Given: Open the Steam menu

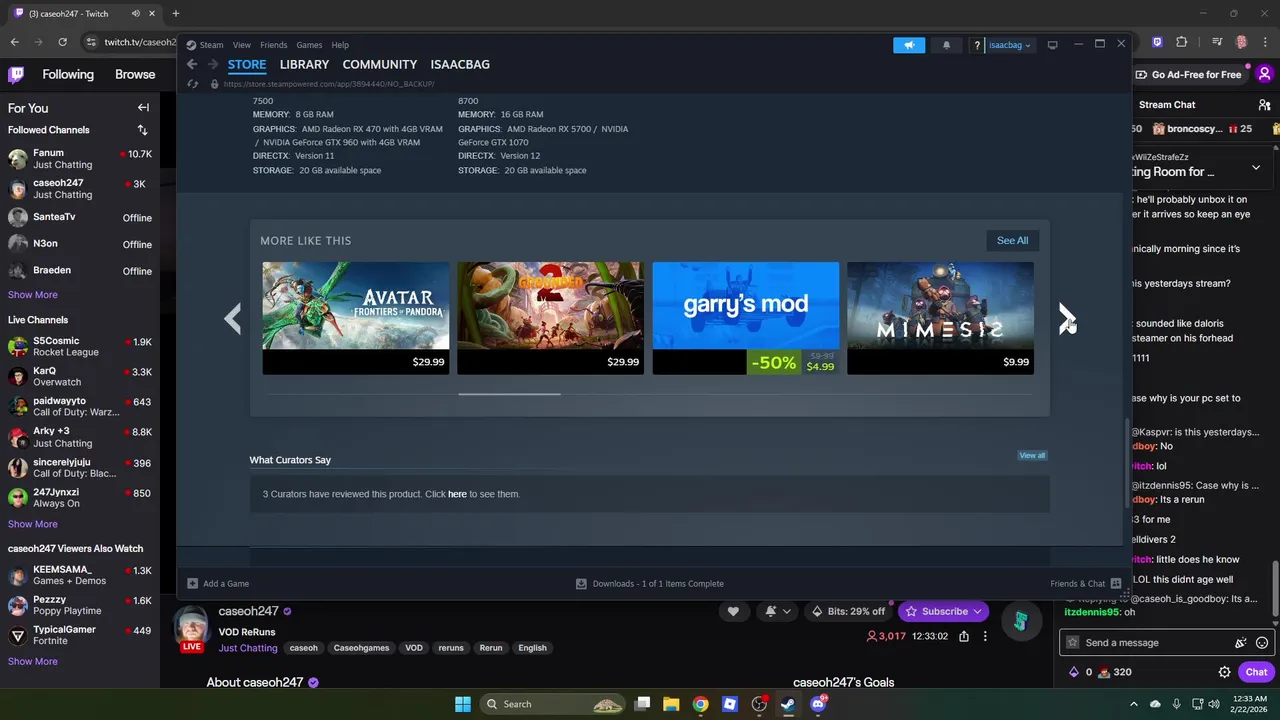Looking at the screenshot, I should click(205, 45).
